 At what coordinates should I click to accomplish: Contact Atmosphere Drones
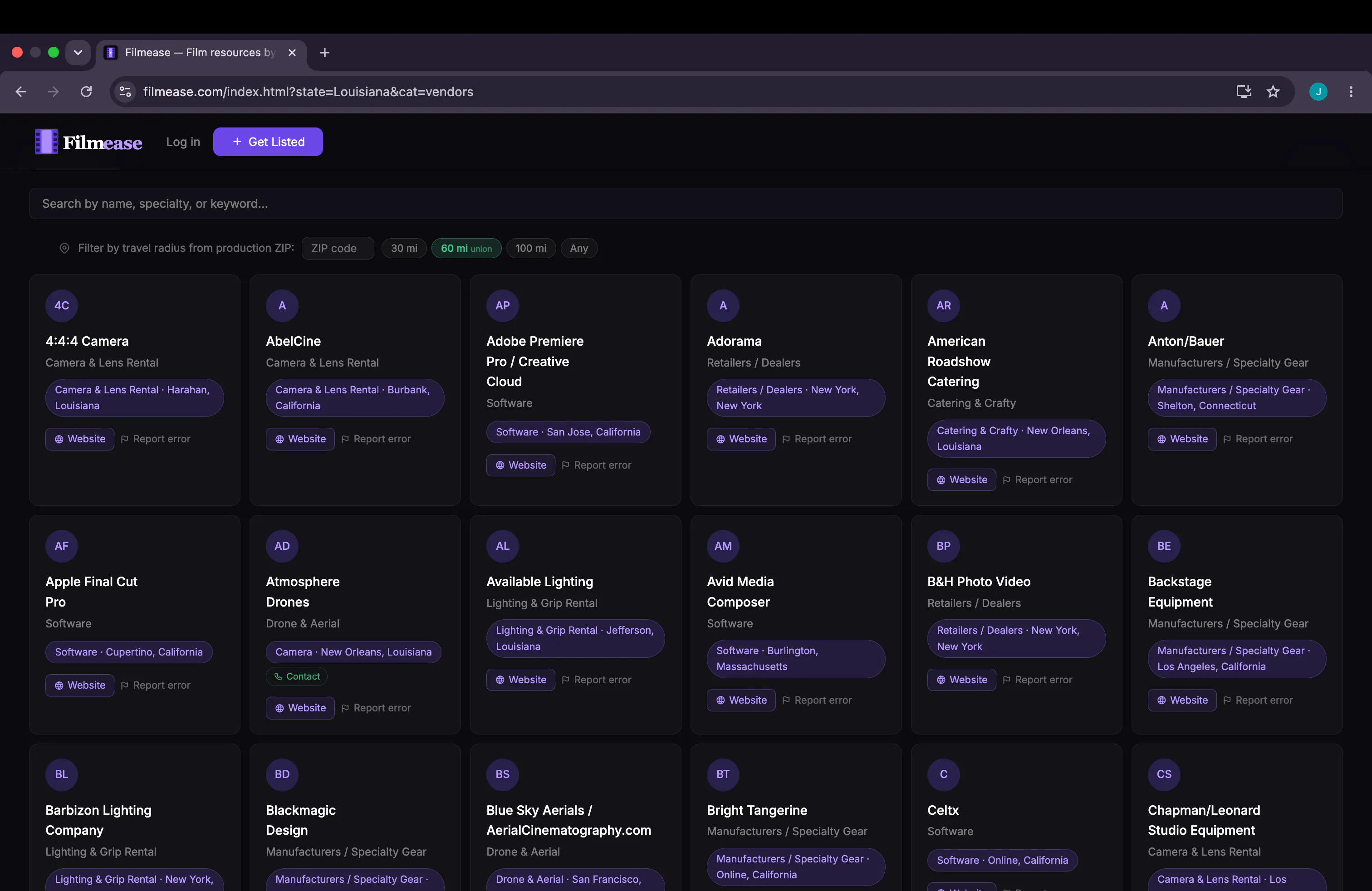coord(297,676)
